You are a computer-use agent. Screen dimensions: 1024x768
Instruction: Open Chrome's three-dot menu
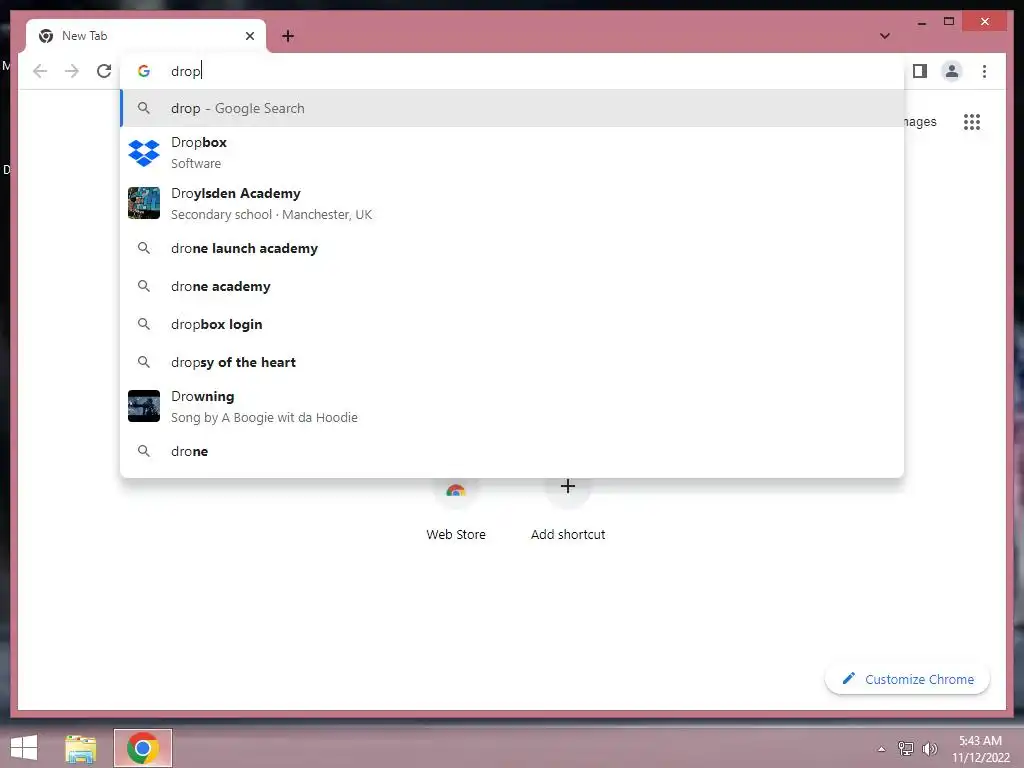[984, 71]
